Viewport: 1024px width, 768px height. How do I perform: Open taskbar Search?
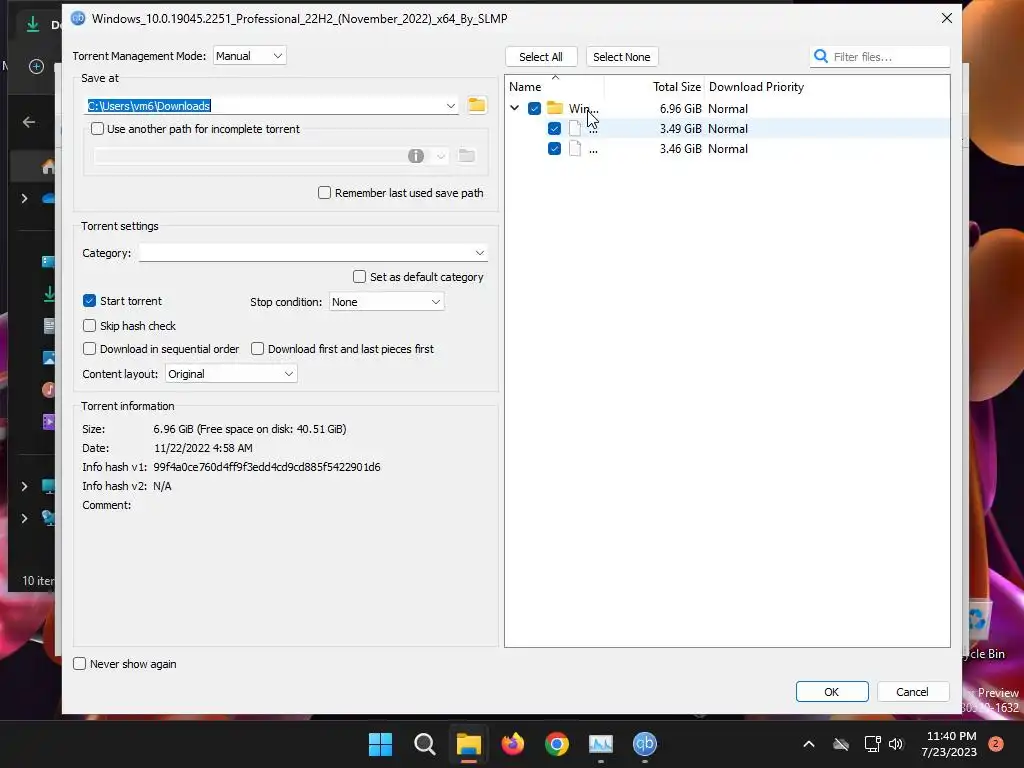424,744
